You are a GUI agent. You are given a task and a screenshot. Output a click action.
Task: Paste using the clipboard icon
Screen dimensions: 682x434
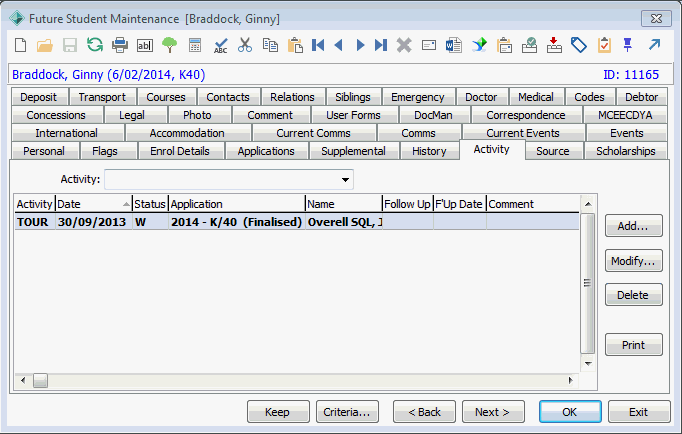[x=295, y=45]
